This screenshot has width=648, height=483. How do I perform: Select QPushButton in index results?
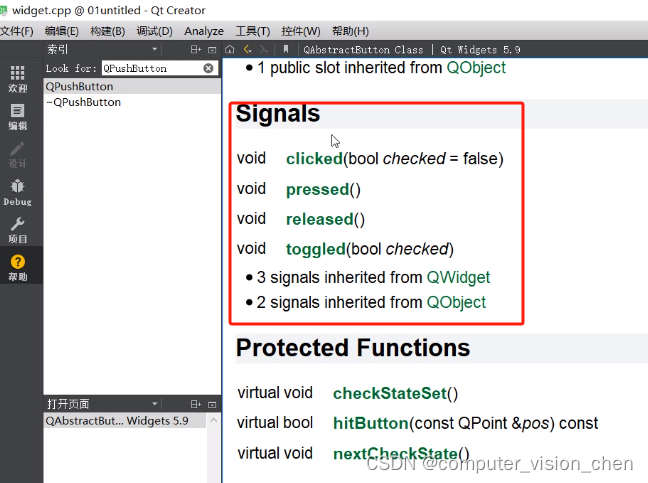pos(131,86)
